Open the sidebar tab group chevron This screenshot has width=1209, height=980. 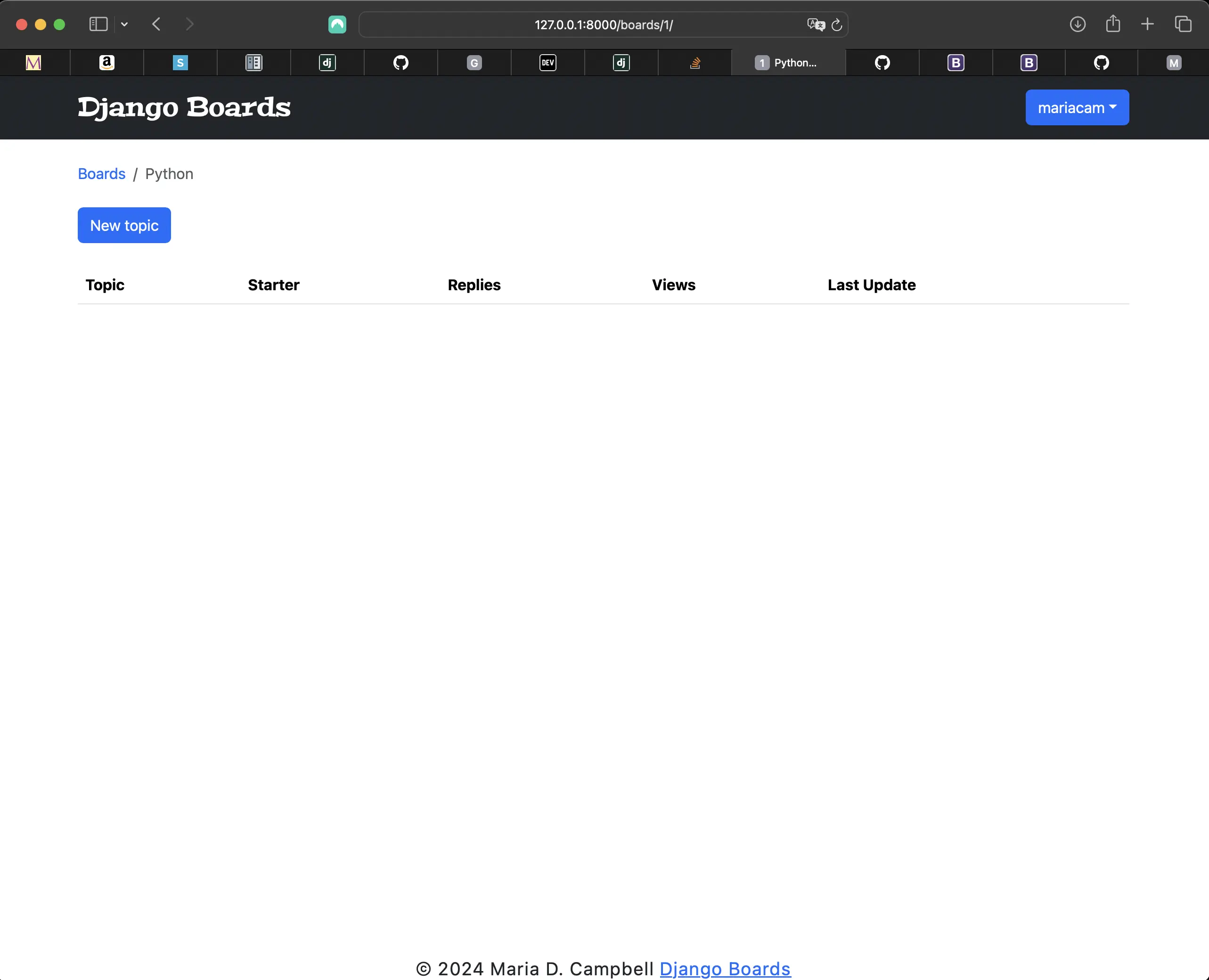125,24
